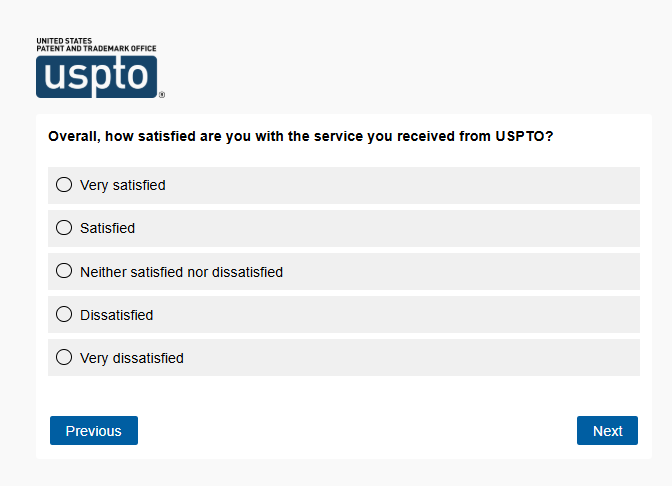This screenshot has height=486, width=672.
Task: Click the 'Satisfied' option label text
Action: (x=107, y=228)
